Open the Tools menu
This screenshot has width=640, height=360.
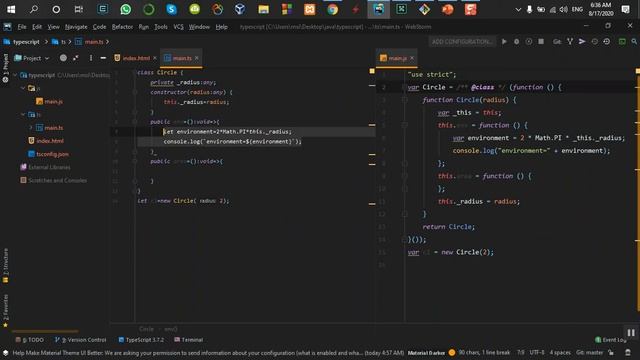point(161,27)
